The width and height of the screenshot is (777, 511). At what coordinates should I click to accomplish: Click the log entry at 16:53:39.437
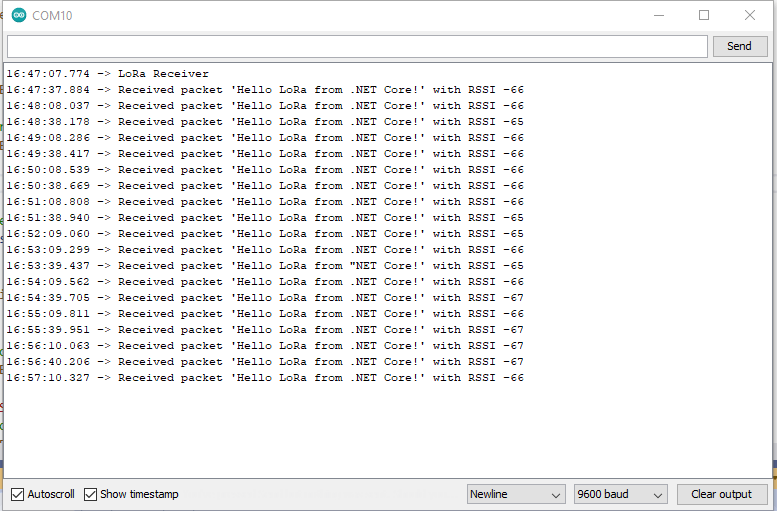(265, 266)
